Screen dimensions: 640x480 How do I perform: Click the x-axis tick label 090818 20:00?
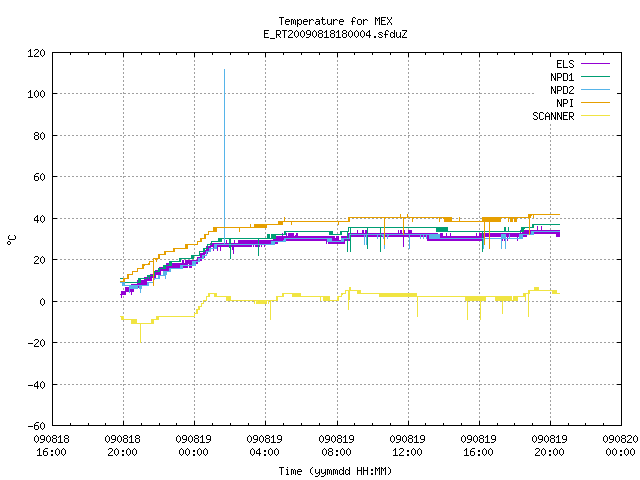coord(122,446)
